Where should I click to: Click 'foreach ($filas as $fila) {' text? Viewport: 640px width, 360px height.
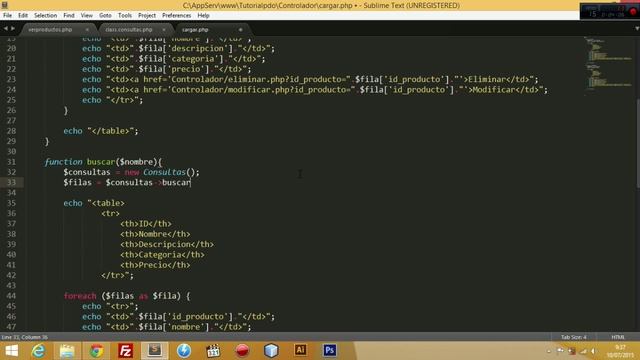127,296
